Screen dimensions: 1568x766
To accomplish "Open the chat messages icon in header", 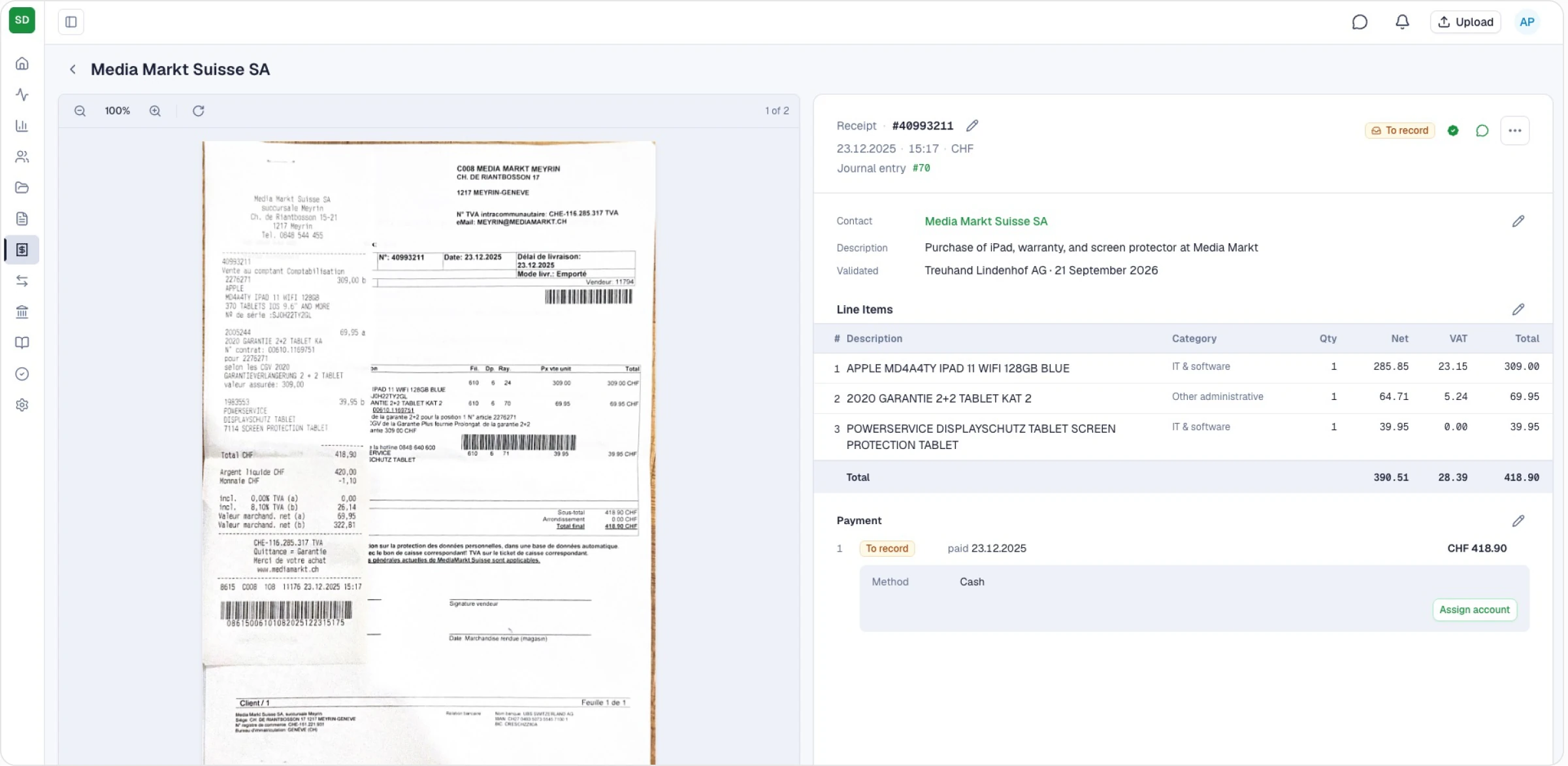I will pos(1360,22).
